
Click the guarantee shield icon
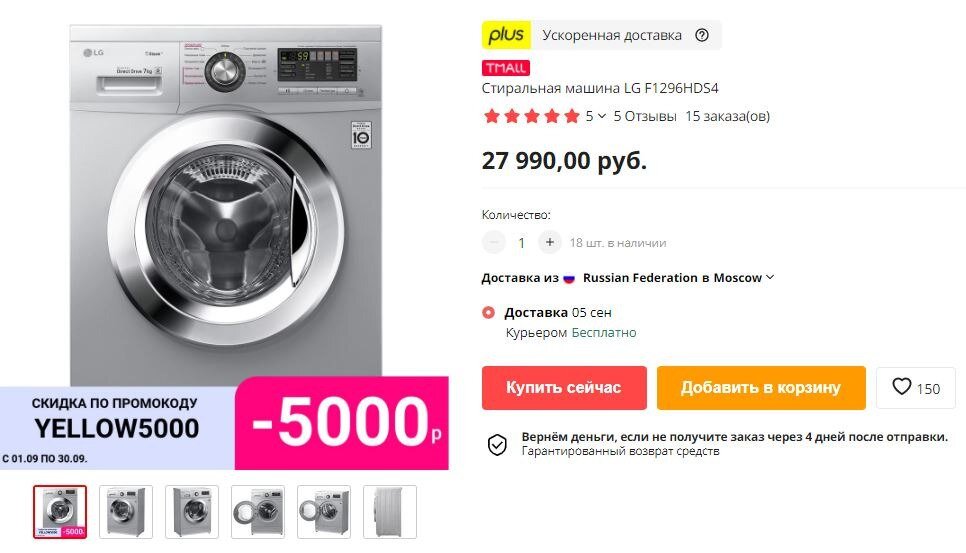497,444
